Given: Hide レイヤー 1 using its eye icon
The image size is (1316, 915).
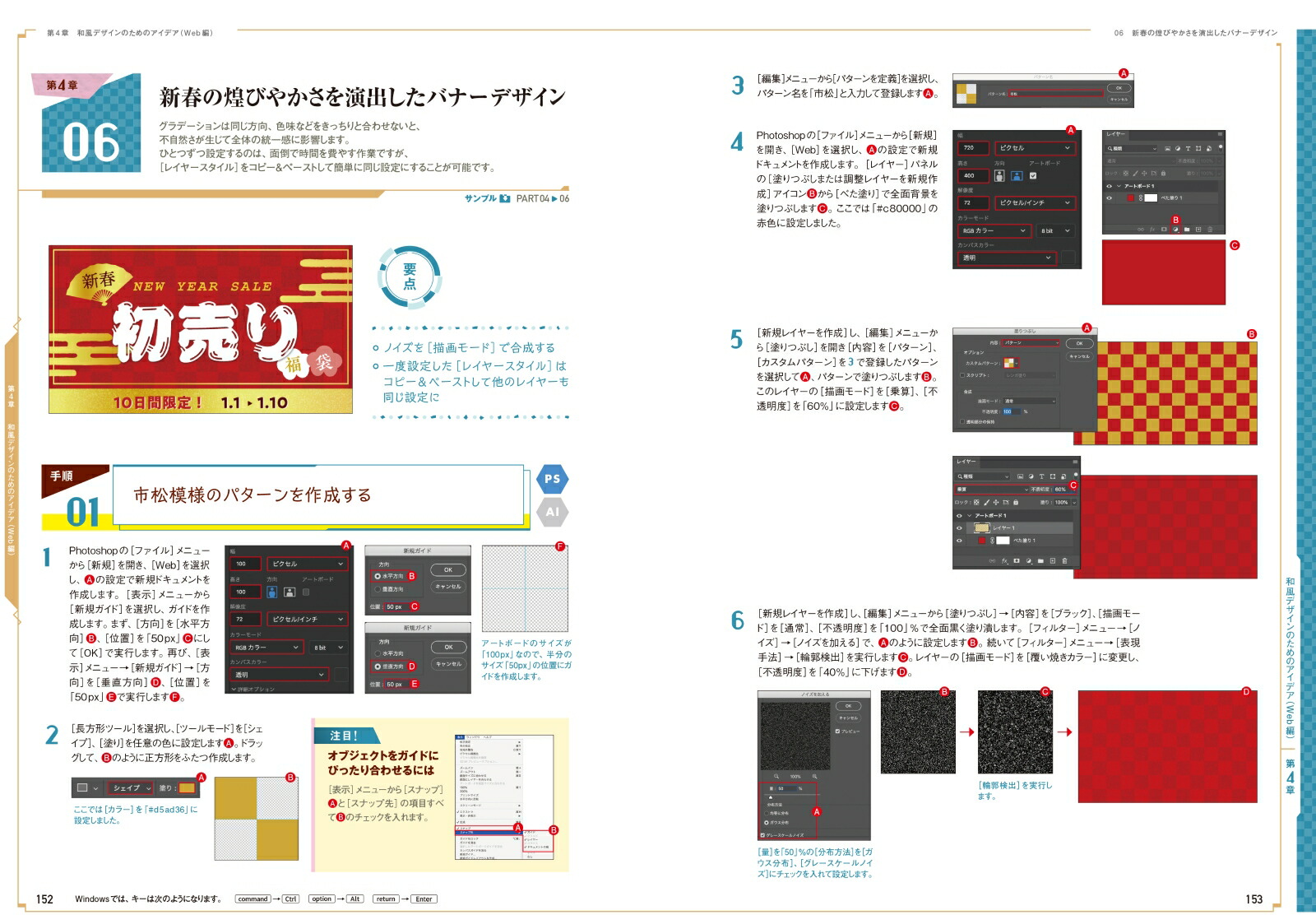Looking at the screenshot, I should point(959,528).
